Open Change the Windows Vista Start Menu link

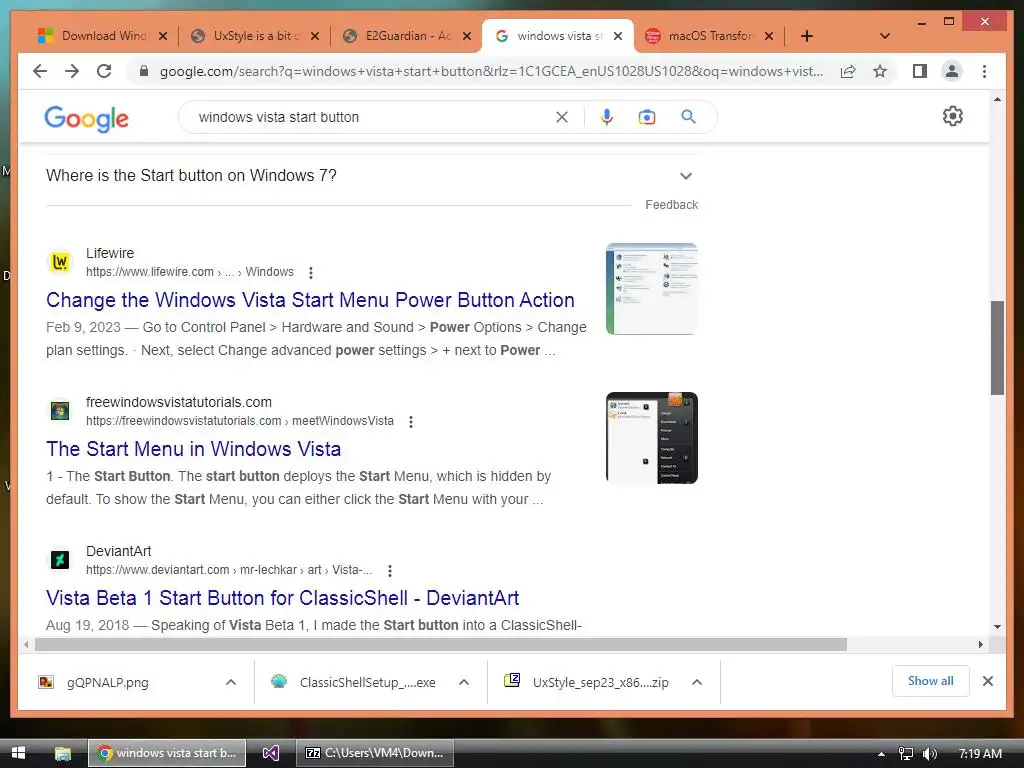[310, 300]
